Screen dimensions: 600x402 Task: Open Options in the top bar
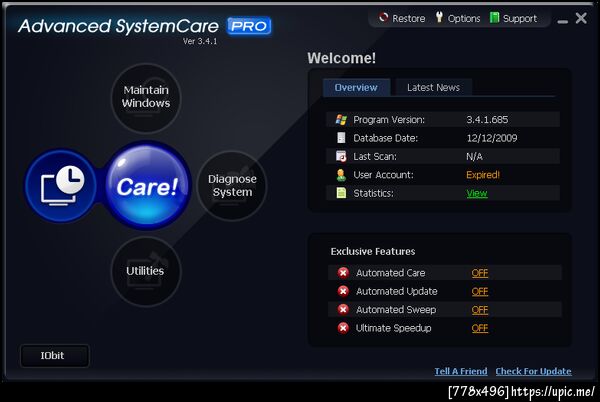click(458, 18)
